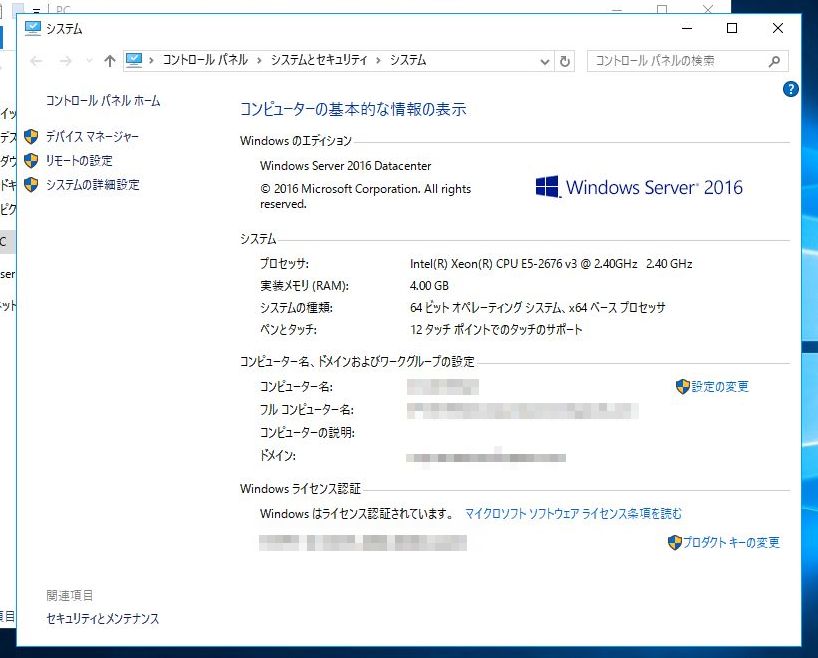Click the System window title icon
818x658 pixels.
click(x=33, y=28)
